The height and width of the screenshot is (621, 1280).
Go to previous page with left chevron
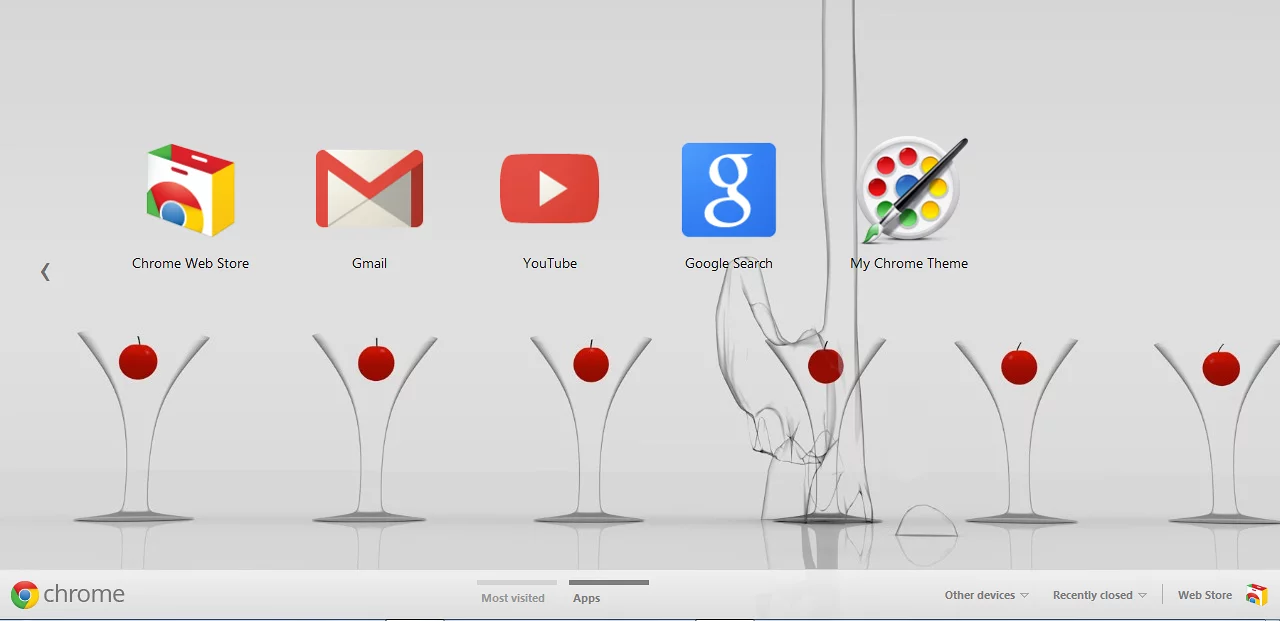45,272
